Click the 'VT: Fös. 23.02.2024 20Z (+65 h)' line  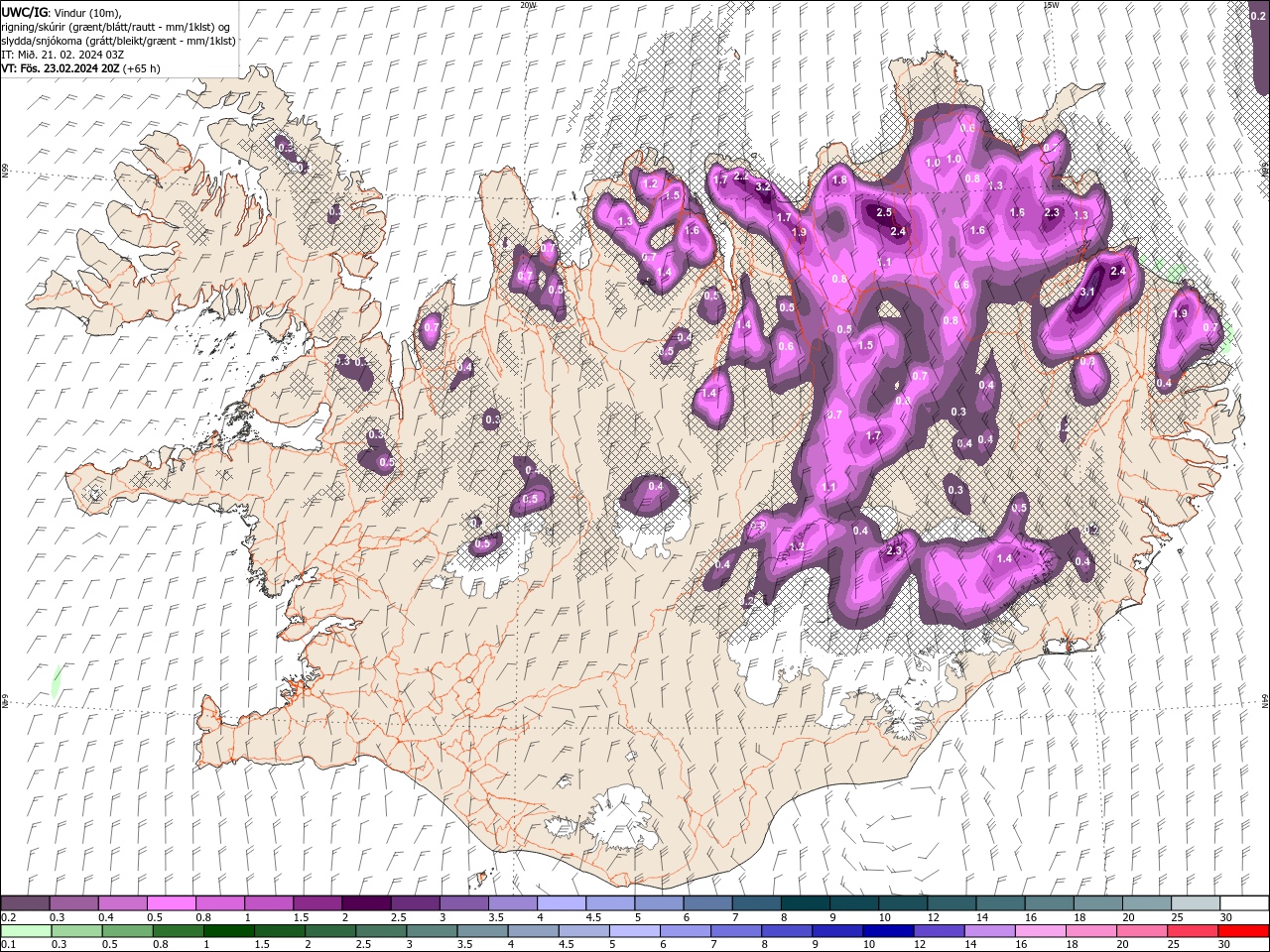click(x=81, y=68)
